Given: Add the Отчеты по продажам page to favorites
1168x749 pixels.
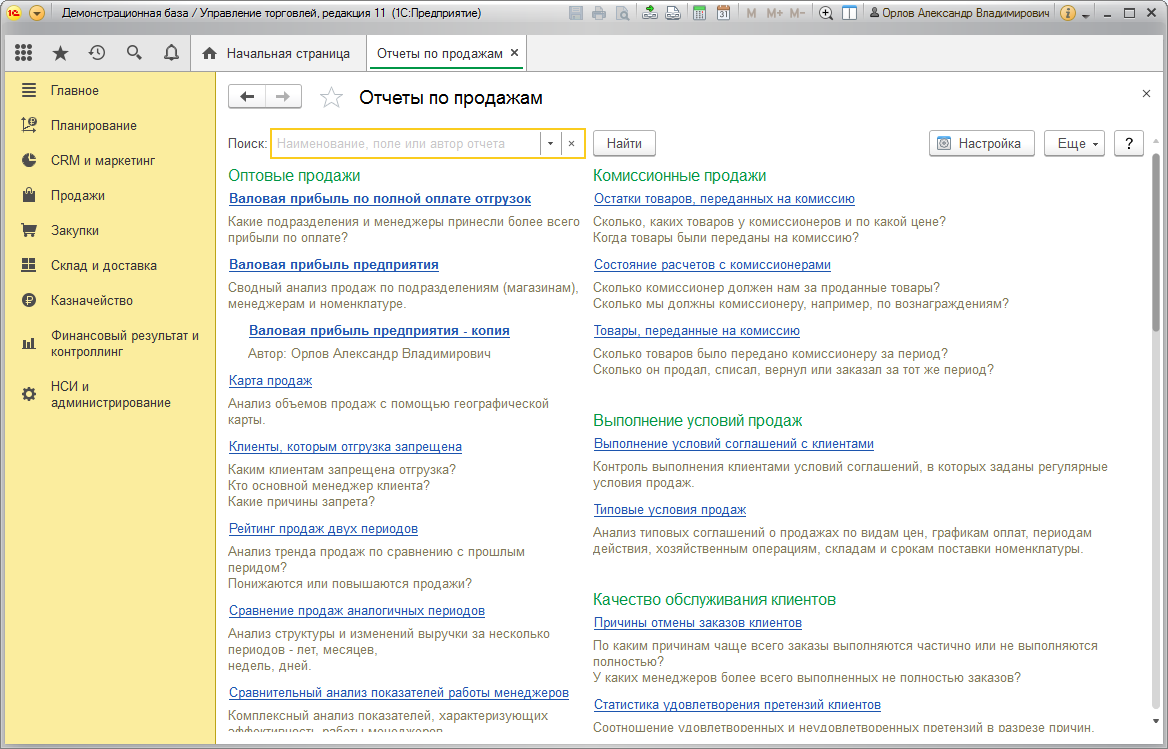Looking at the screenshot, I should pos(331,98).
